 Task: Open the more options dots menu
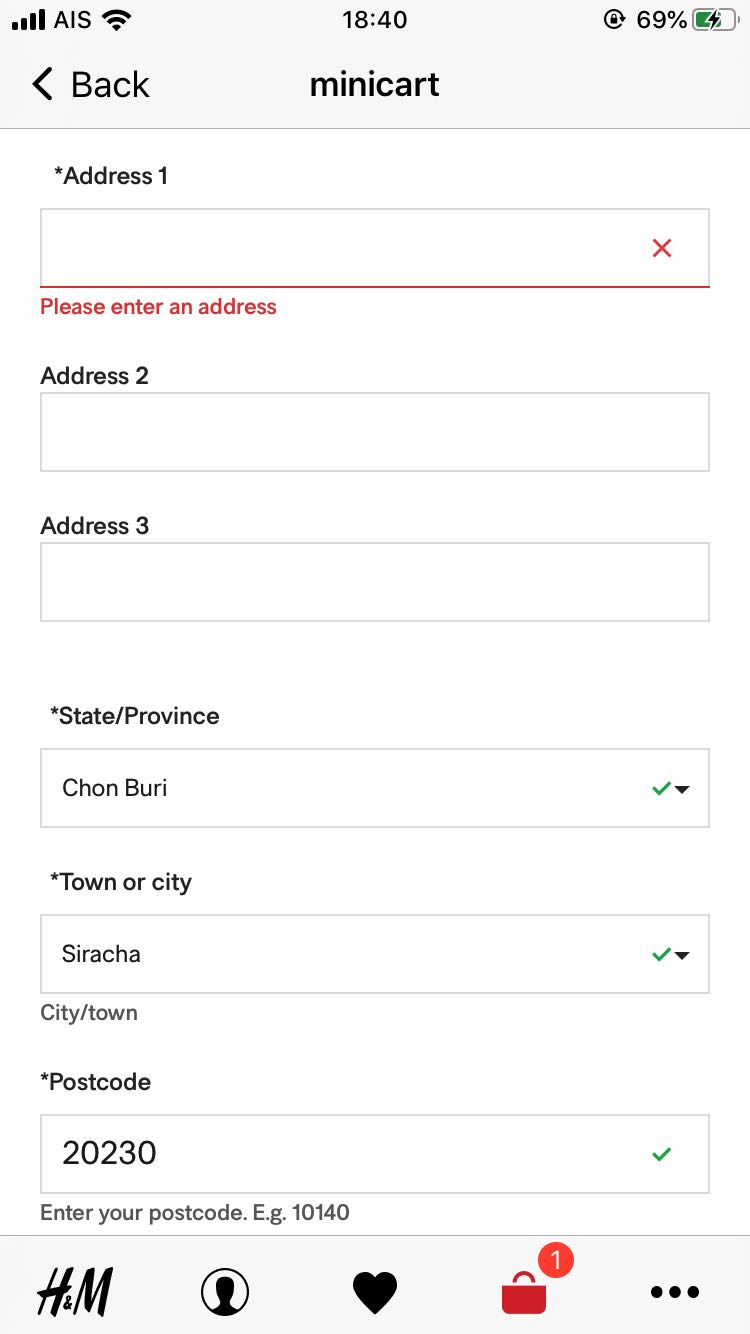coord(675,1292)
